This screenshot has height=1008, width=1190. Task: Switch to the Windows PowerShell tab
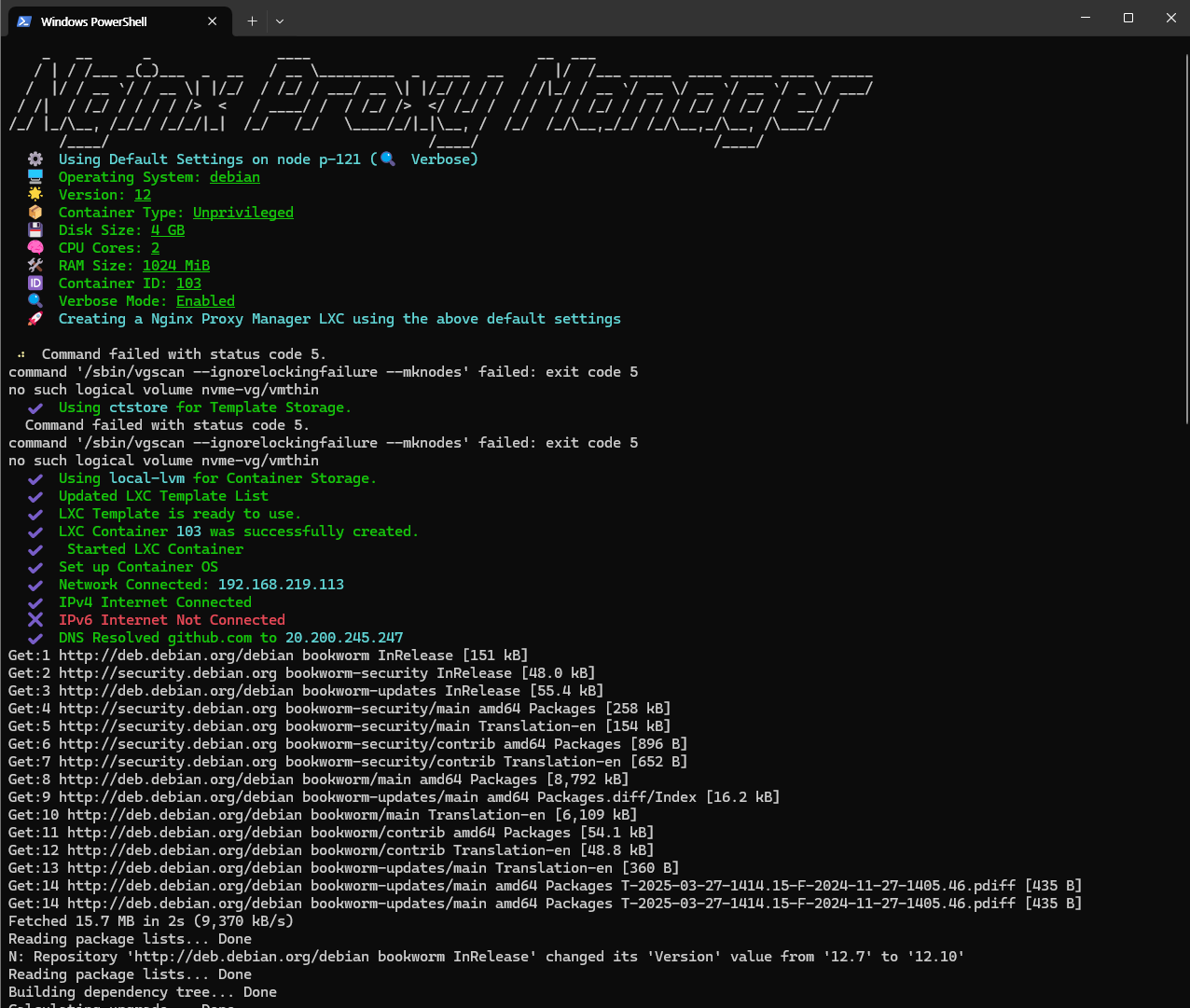119,21
